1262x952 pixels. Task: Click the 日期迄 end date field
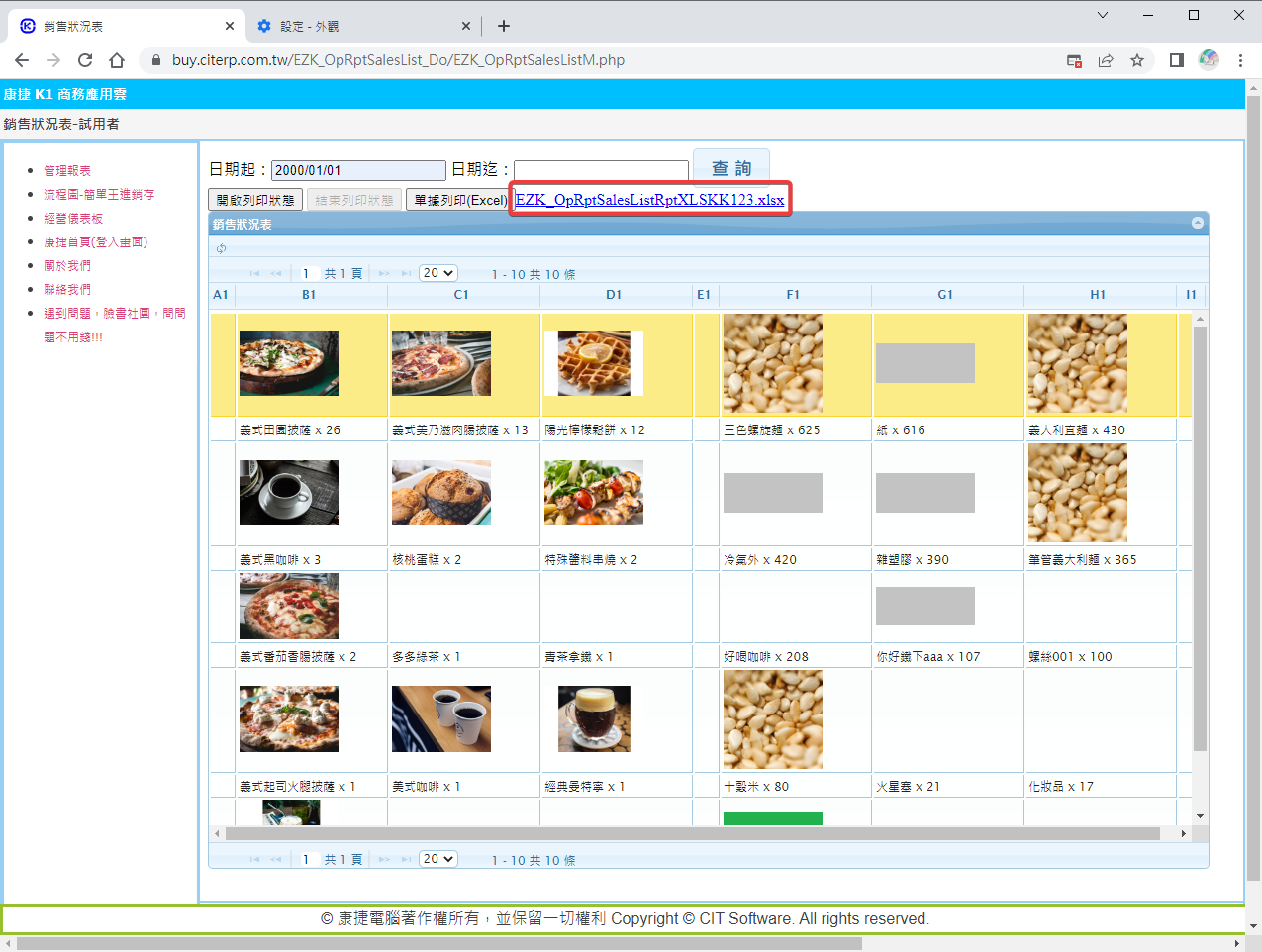coord(601,170)
